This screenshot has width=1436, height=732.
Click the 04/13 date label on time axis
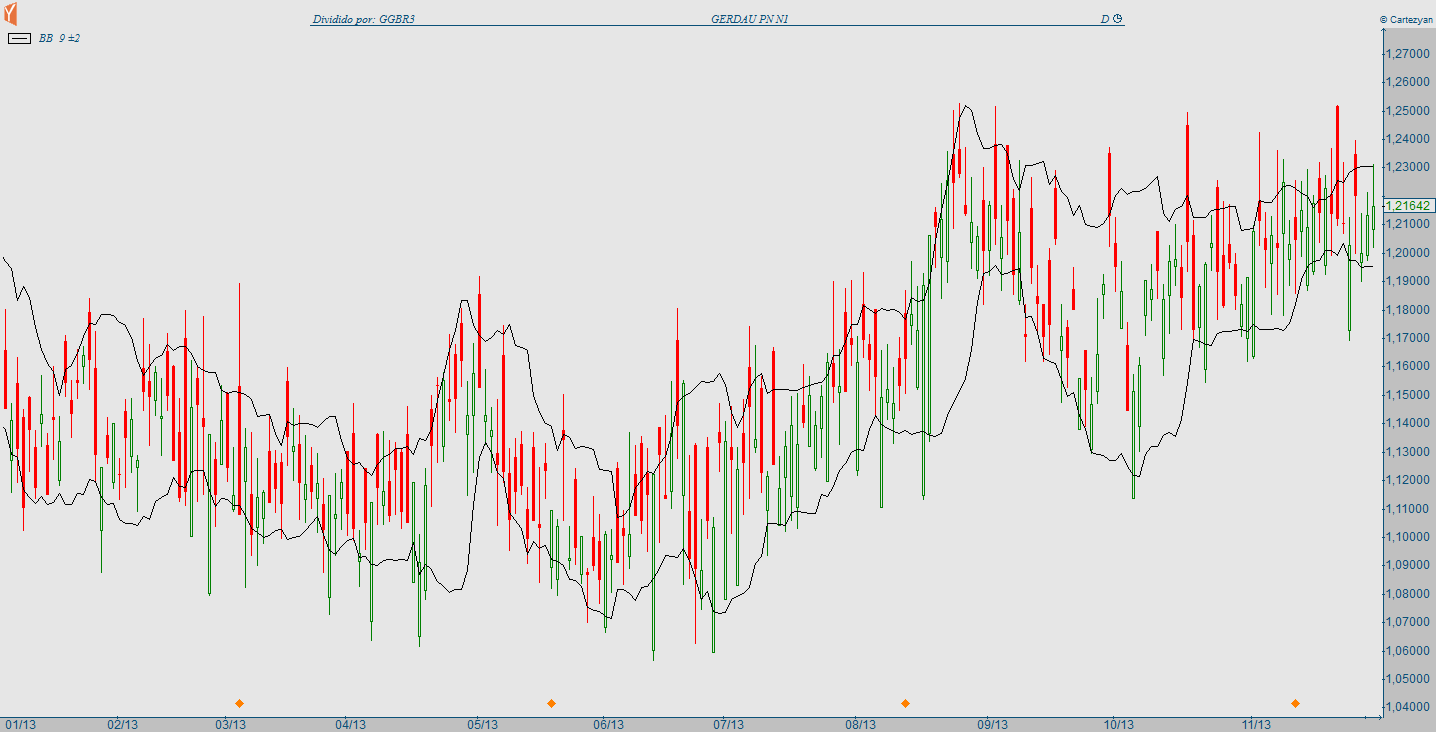351,724
